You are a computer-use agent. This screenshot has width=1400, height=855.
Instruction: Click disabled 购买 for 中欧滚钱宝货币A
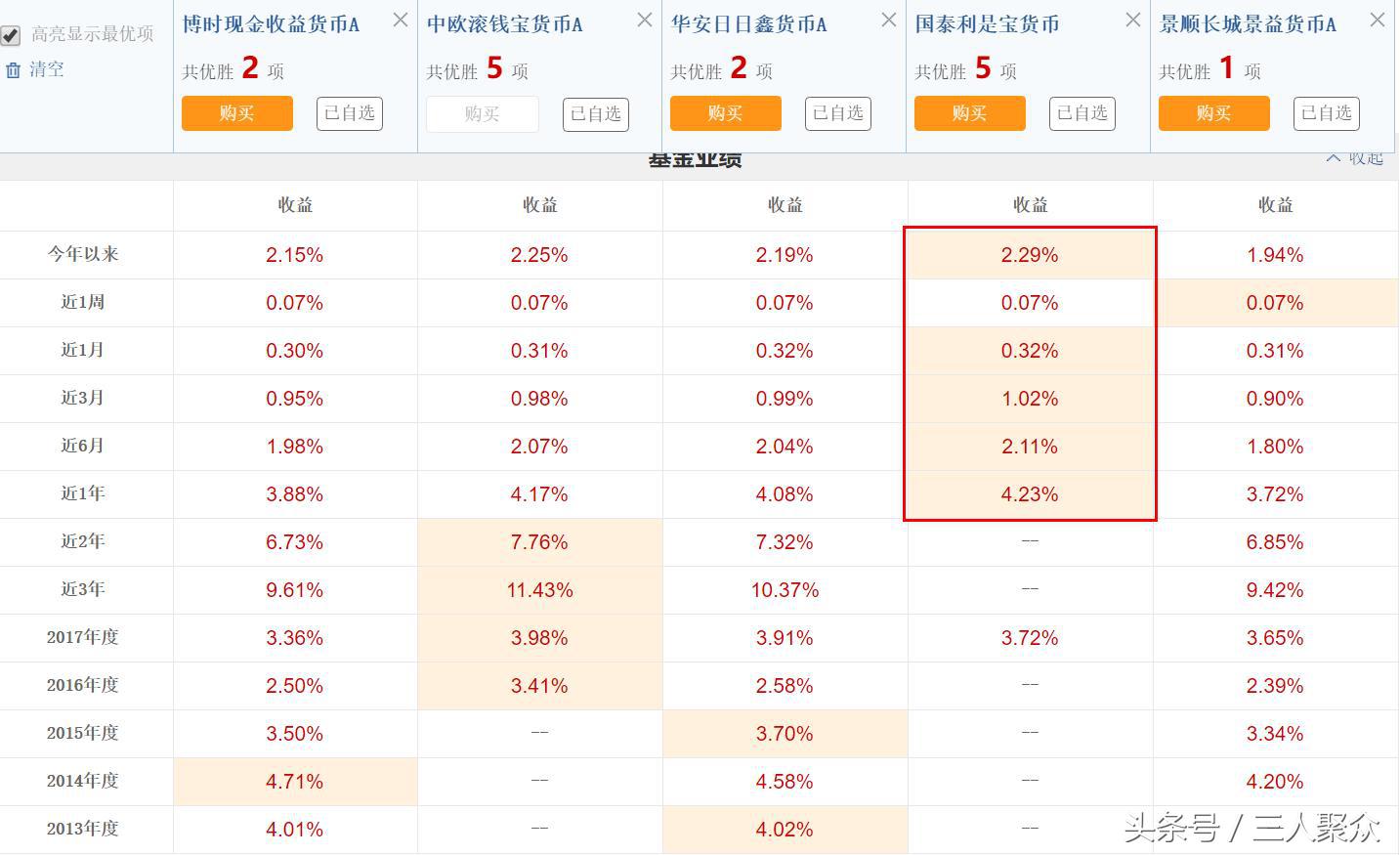point(482,113)
